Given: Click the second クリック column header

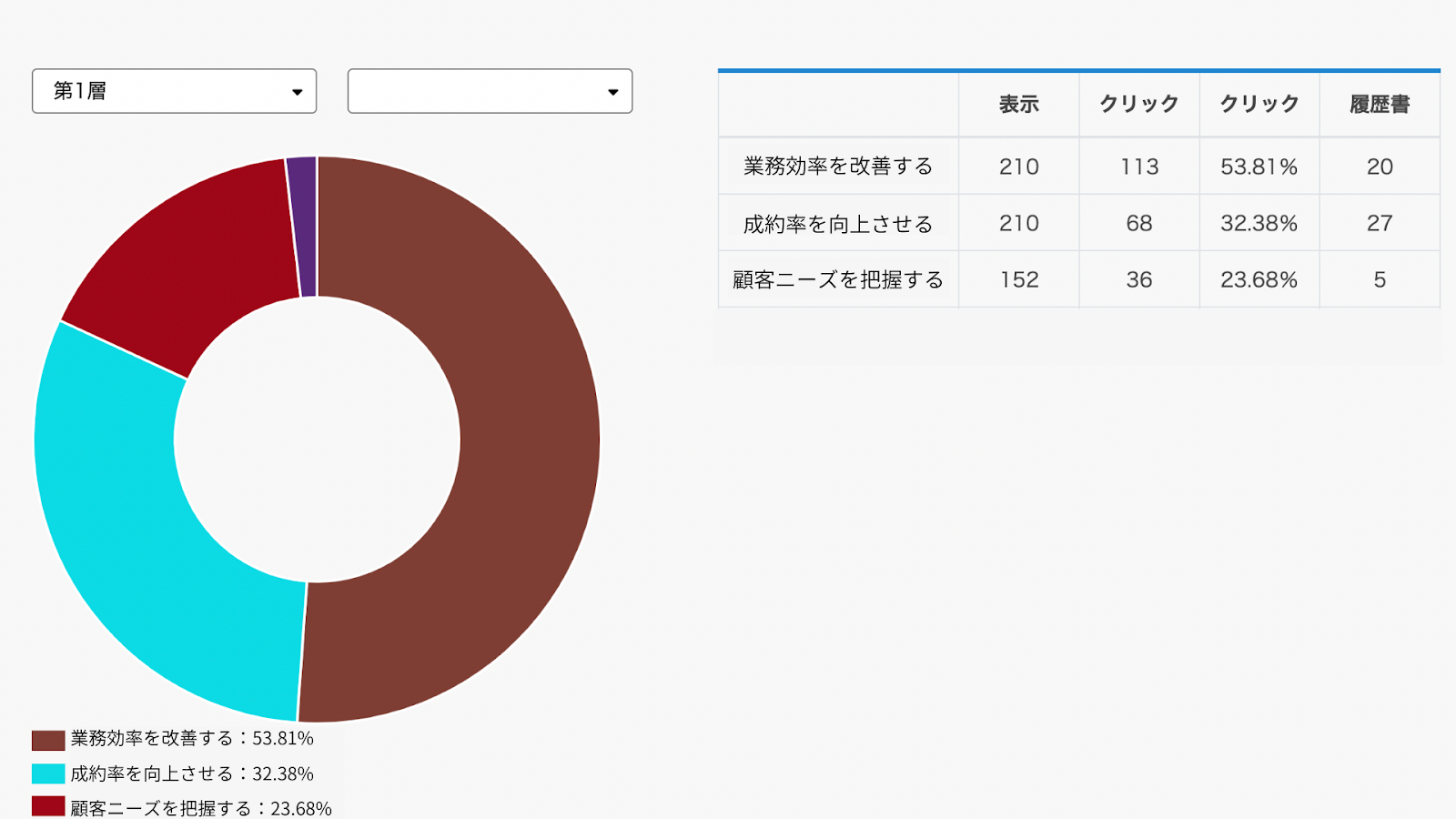Looking at the screenshot, I should coord(1259,105).
